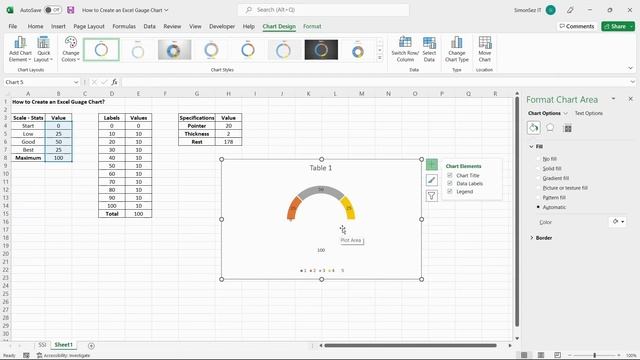The width and height of the screenshot is (640, 360).
Task: Uncheck the Legend checkbox
Action: [450, 191]
